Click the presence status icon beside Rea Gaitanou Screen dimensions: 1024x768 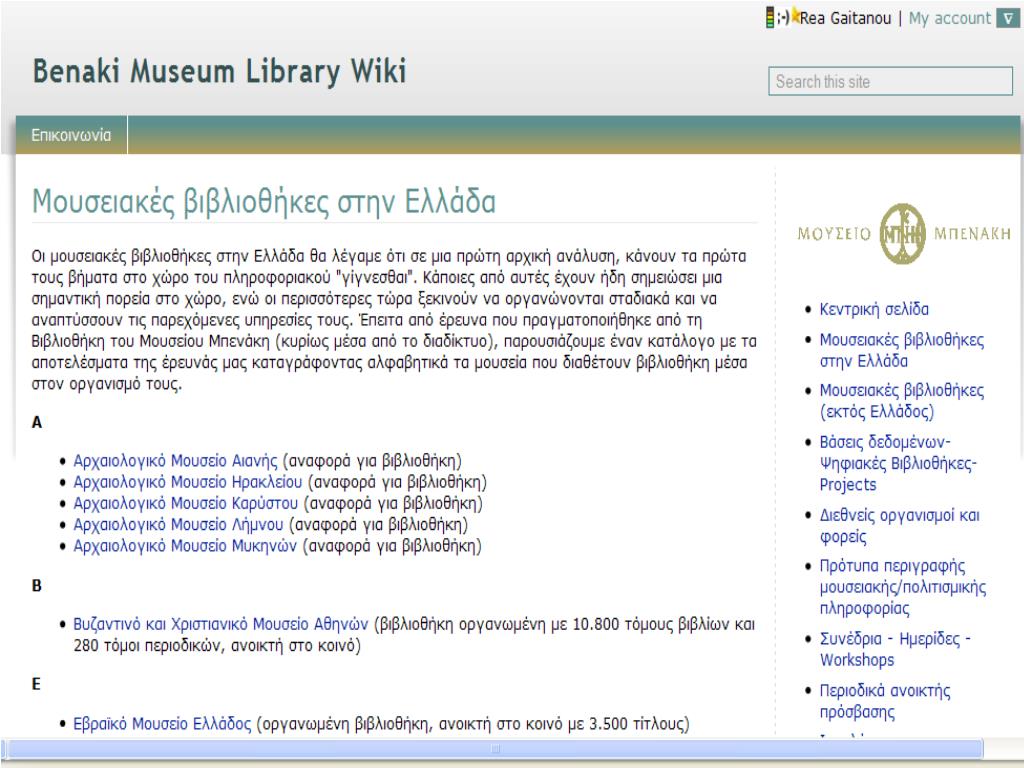pos(770,18)
